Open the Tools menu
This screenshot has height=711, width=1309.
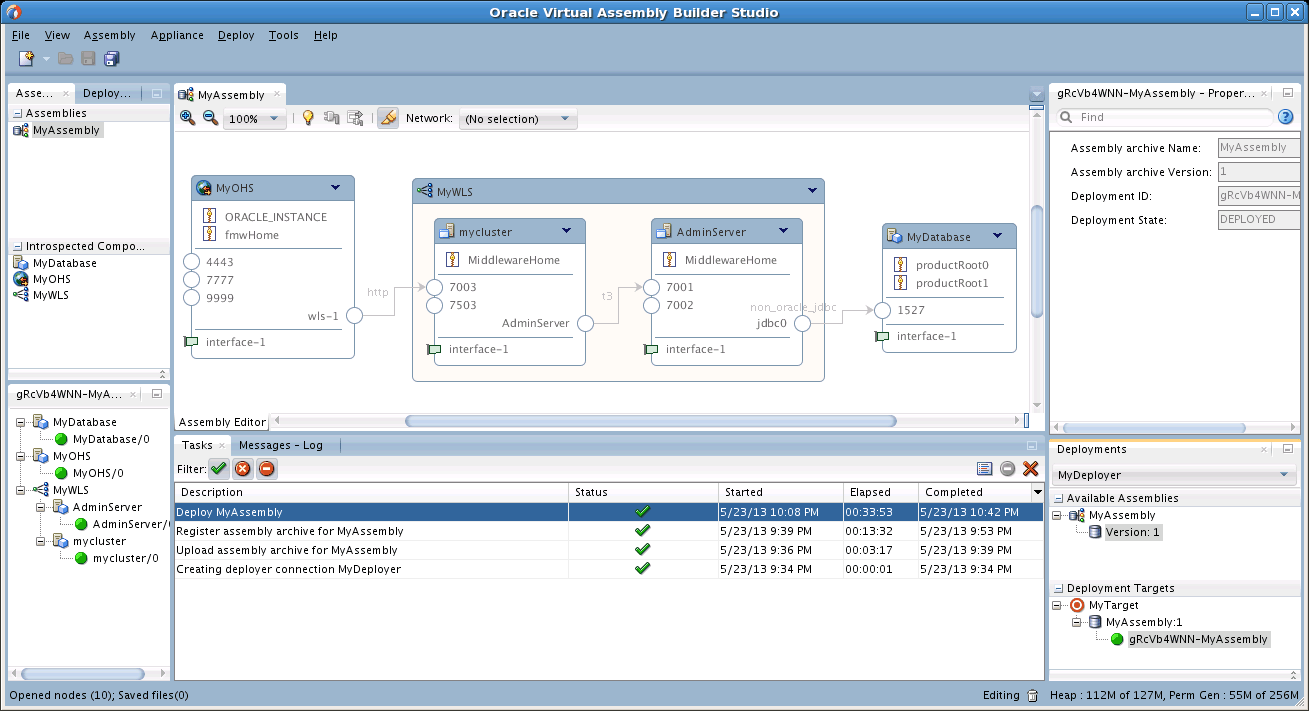[x=284, y=35]
